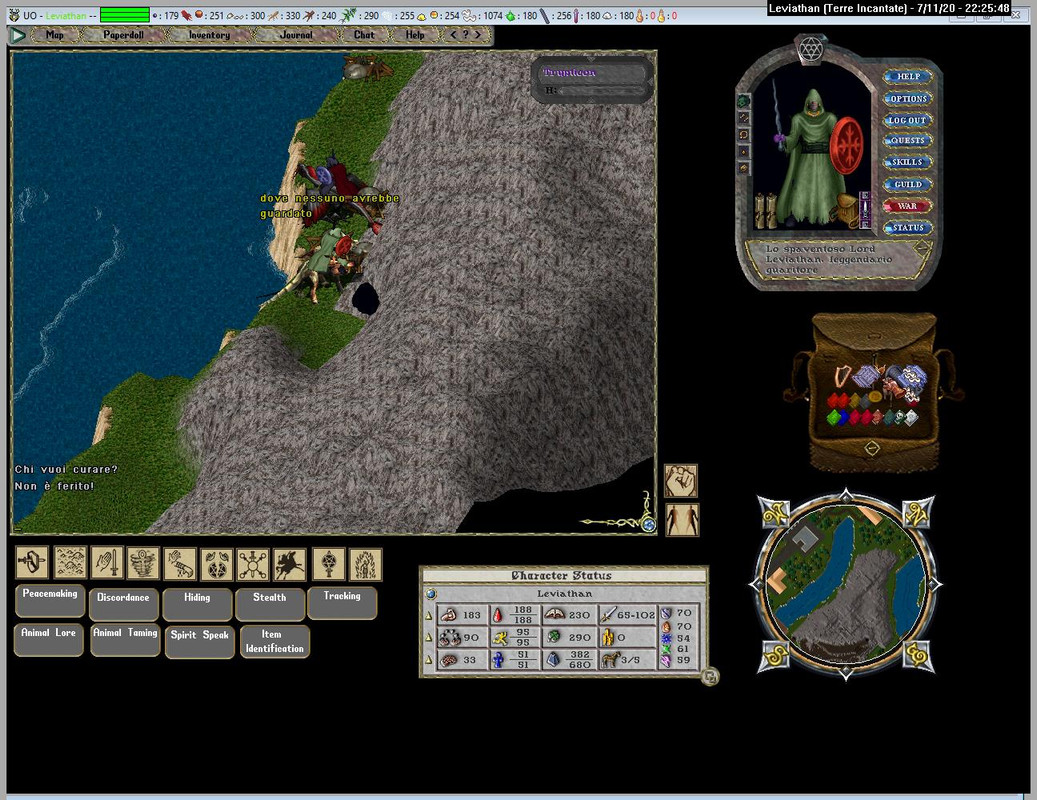Use the Discordance skill button
This screenshot has width=1037, height=800.
pos(124,604)
